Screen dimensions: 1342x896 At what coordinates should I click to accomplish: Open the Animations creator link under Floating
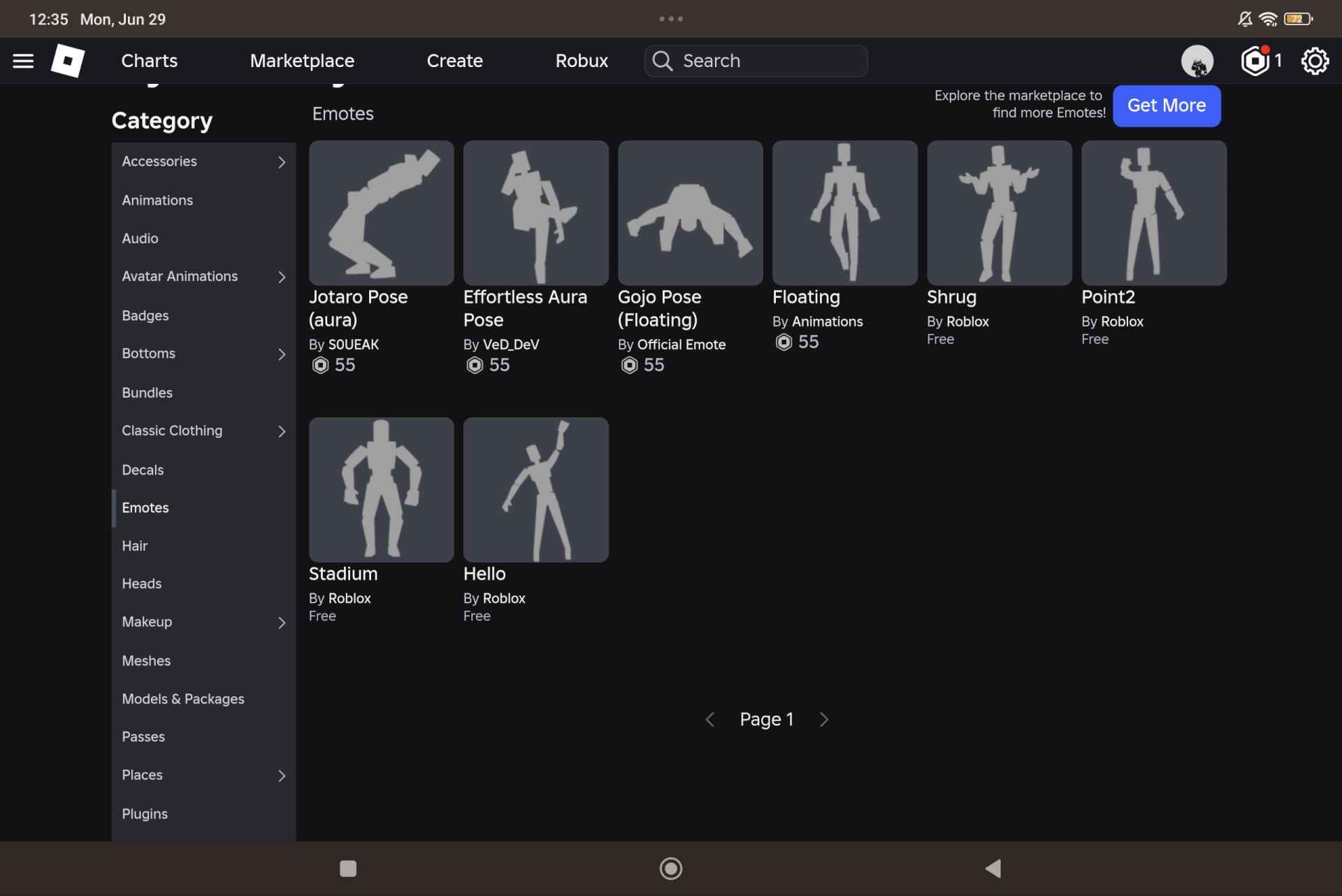click(x=828, y=321)
